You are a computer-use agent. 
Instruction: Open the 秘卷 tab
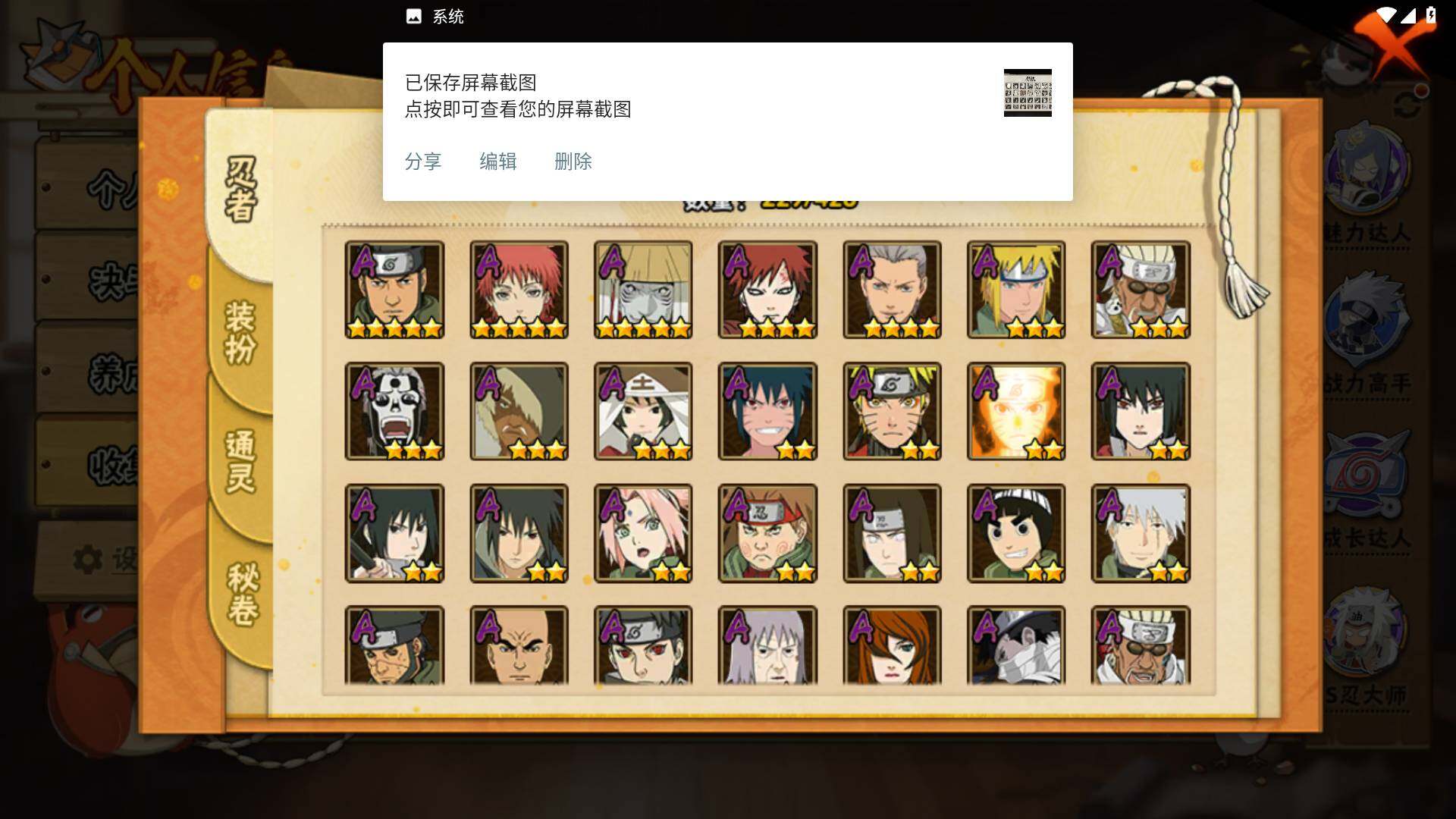tap(243, 595)
